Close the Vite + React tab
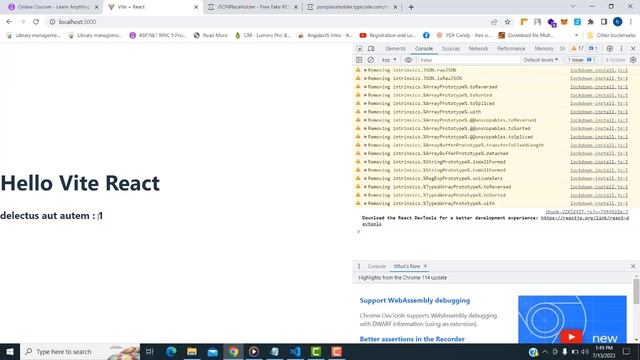Viewport: 640px width, 360px height. tap(196, 7)
